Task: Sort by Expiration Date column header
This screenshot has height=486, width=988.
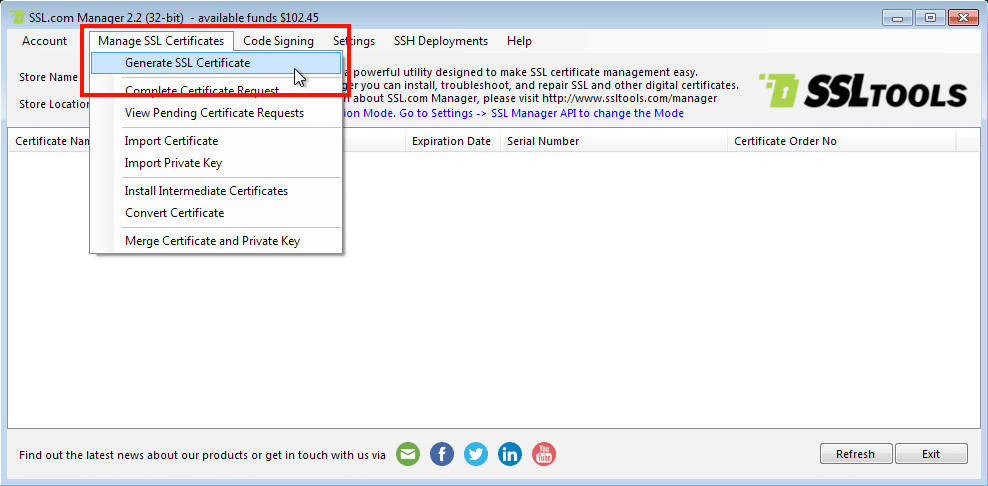Action: (451, 141)
